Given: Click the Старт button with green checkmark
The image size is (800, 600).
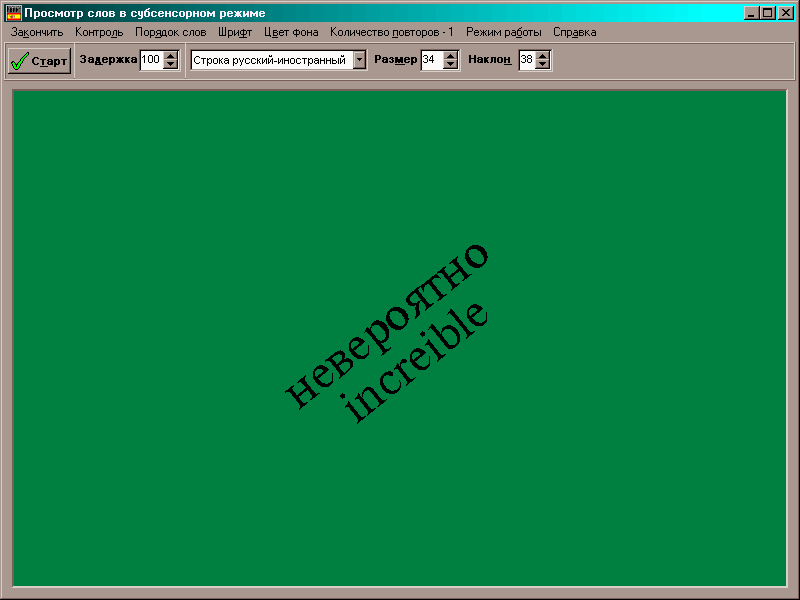Looking at the screenshot, I should [39, 61].
